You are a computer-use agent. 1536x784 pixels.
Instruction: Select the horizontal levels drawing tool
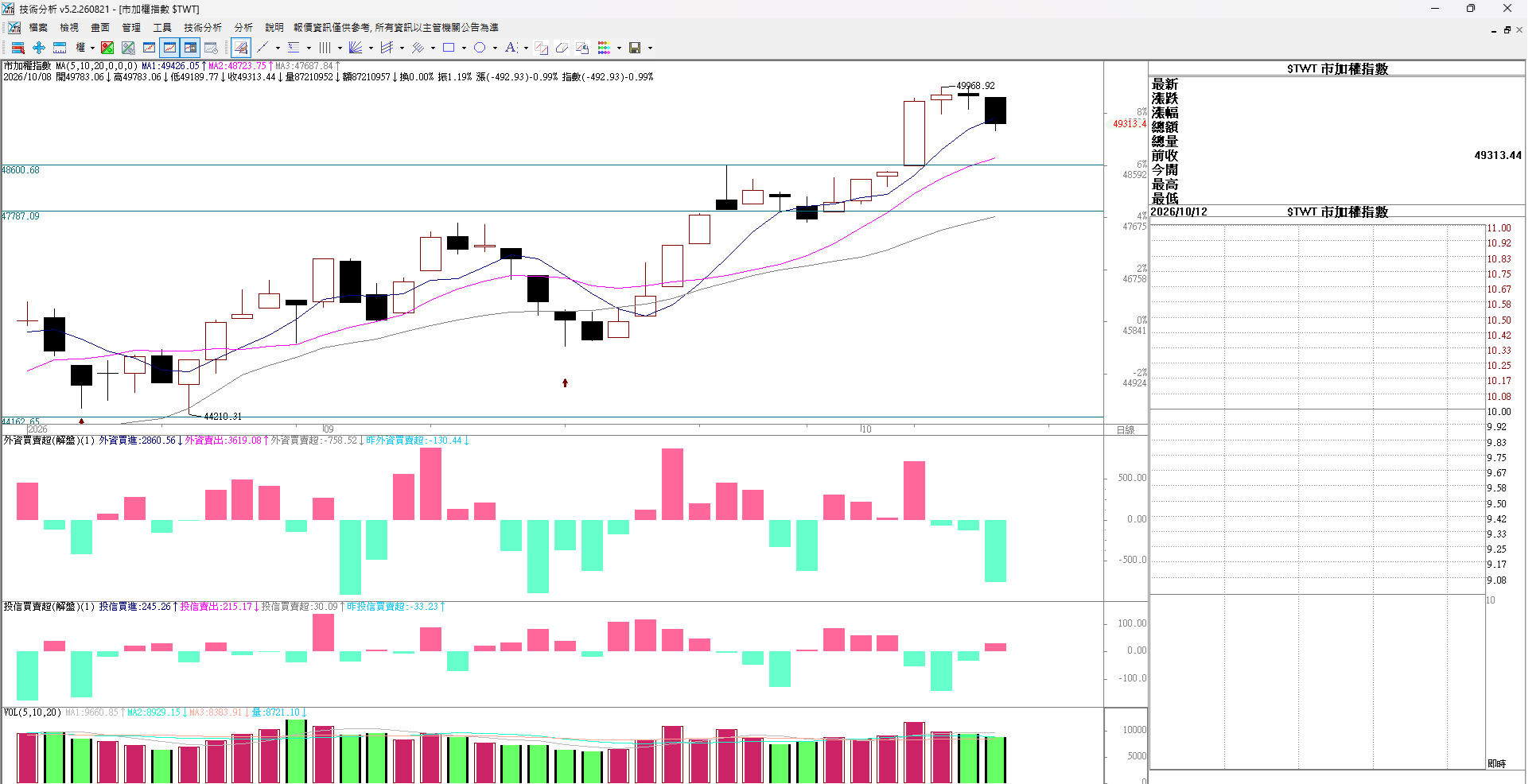point(294,48)
